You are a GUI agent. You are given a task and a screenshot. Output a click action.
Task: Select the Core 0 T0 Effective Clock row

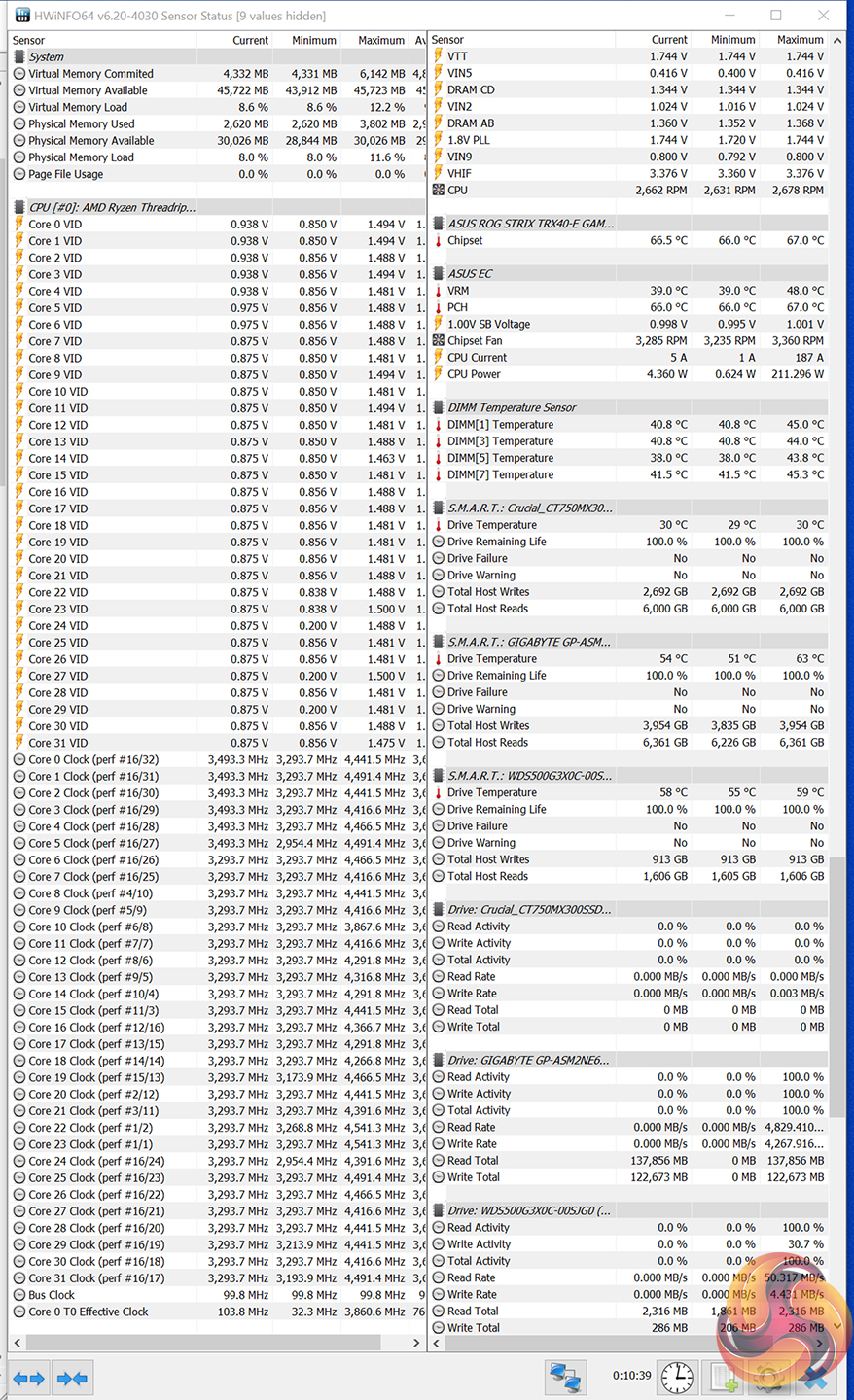[x=218, y=1312]
